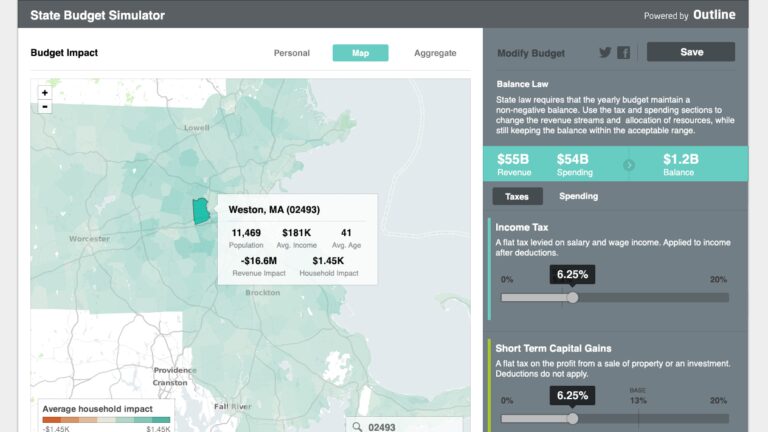Click the $54B Spending summary figure
The image size is (768, 432).
coord(575,164)
